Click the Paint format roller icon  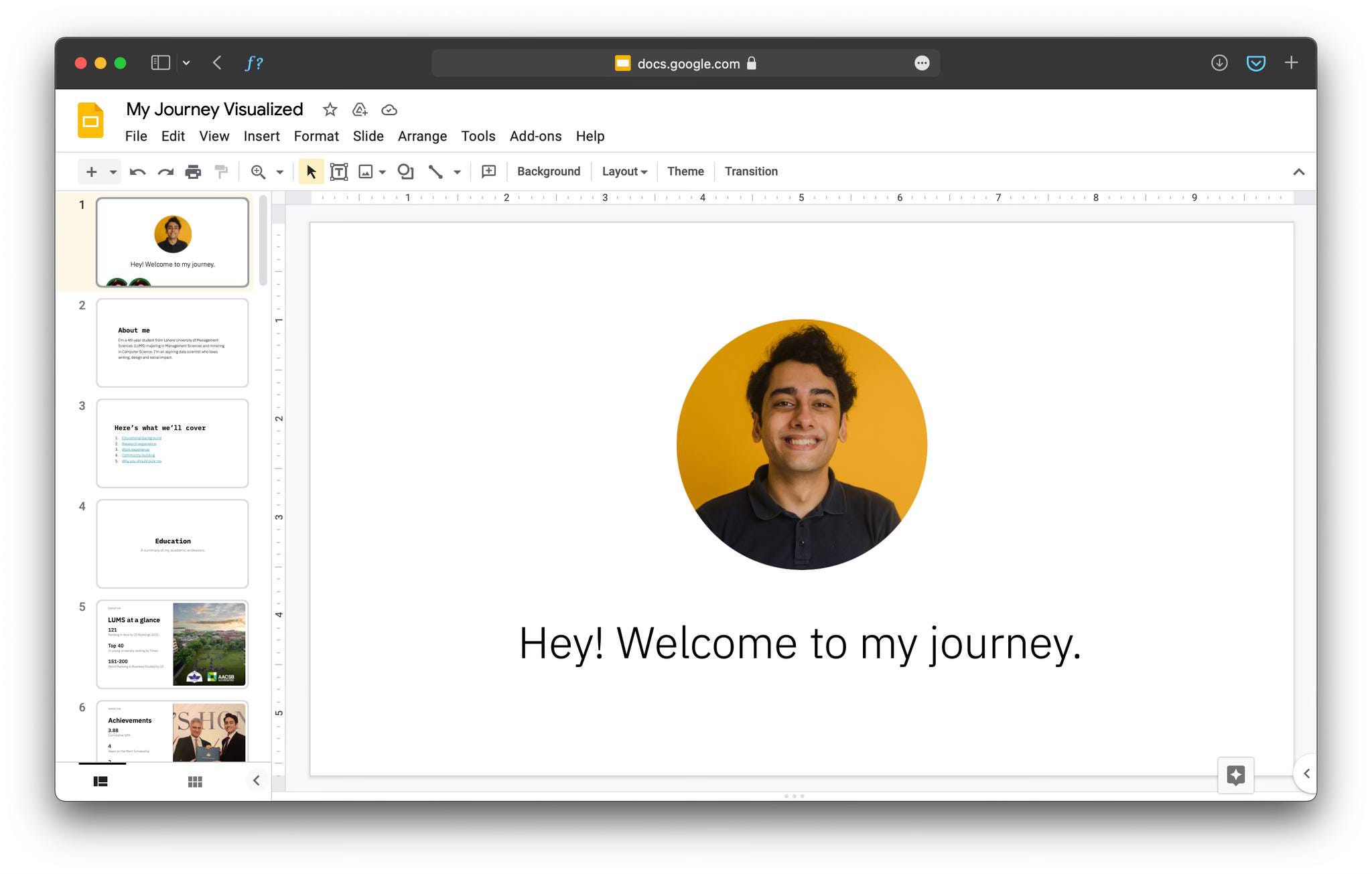pos(221,172)
